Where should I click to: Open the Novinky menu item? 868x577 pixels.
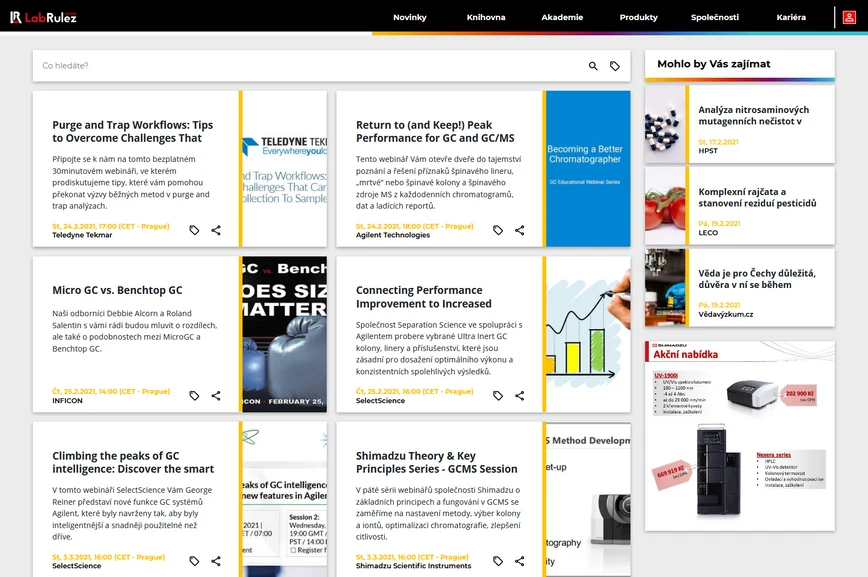[x=409, y=17]
